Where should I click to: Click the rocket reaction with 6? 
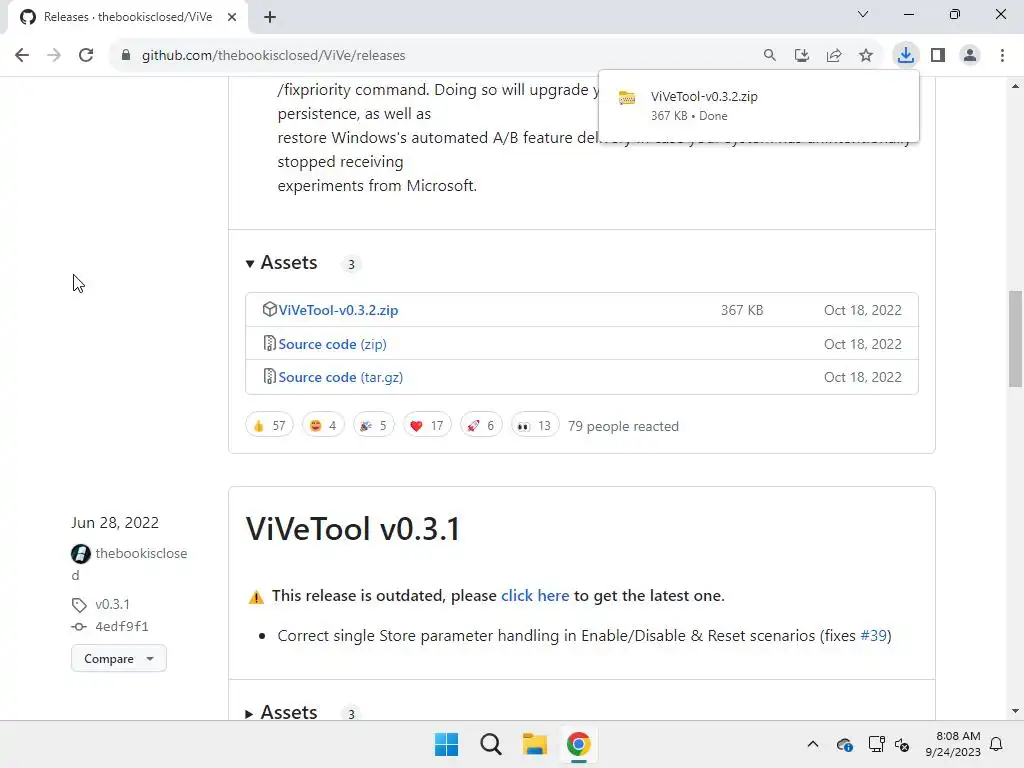click(x=481, y=426)
